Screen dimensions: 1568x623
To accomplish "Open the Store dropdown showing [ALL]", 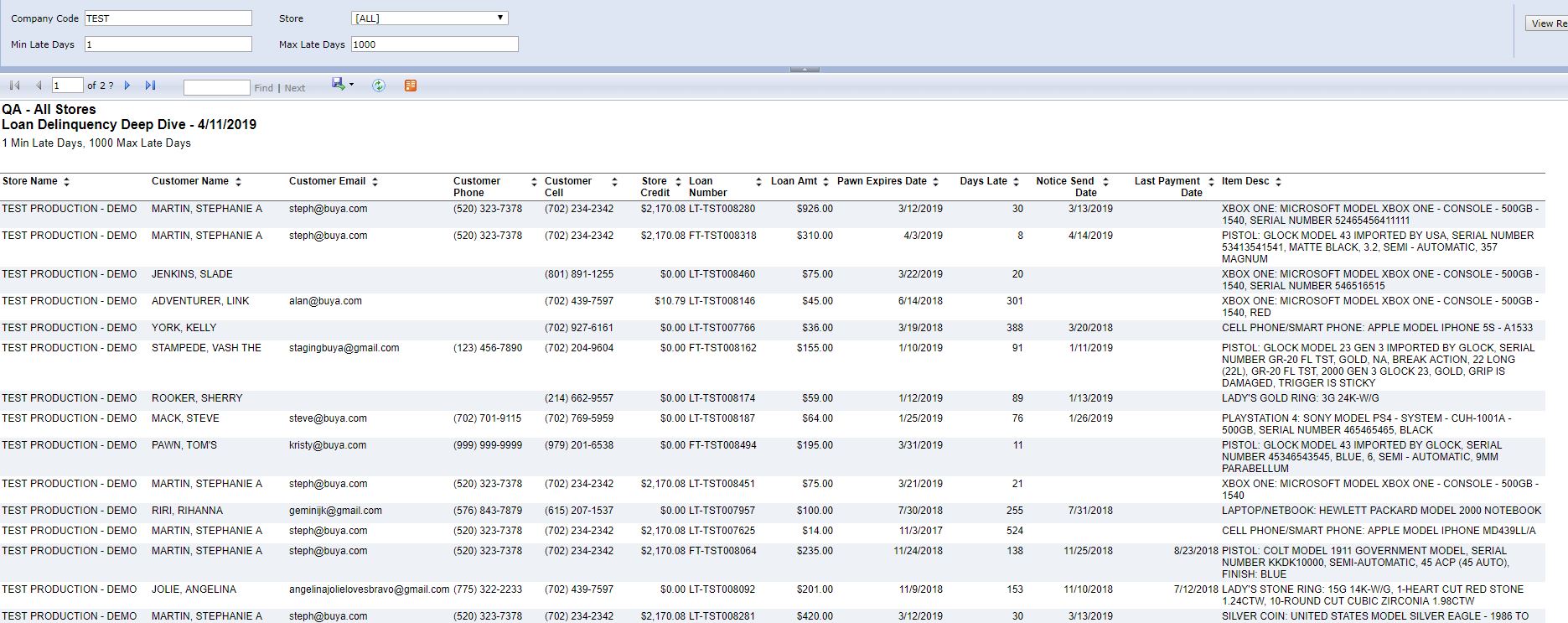I will [430, 18].
